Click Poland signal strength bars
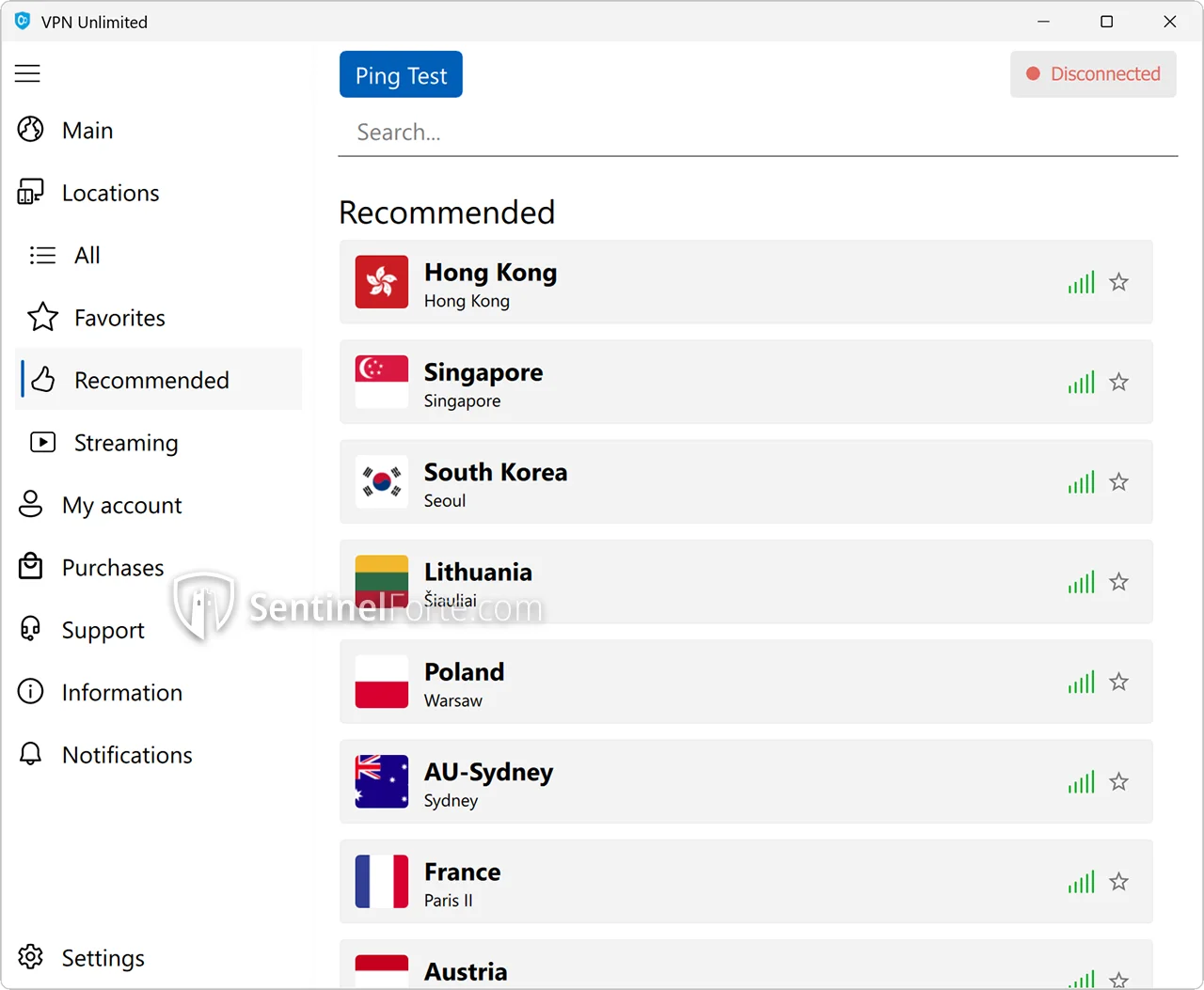Image resolution: width=1204 pixels, height=990 pixels. coord(1081,682)
